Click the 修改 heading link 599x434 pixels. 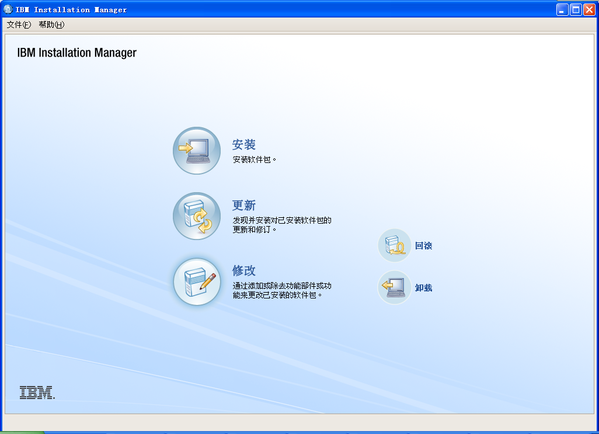[244, 270]
